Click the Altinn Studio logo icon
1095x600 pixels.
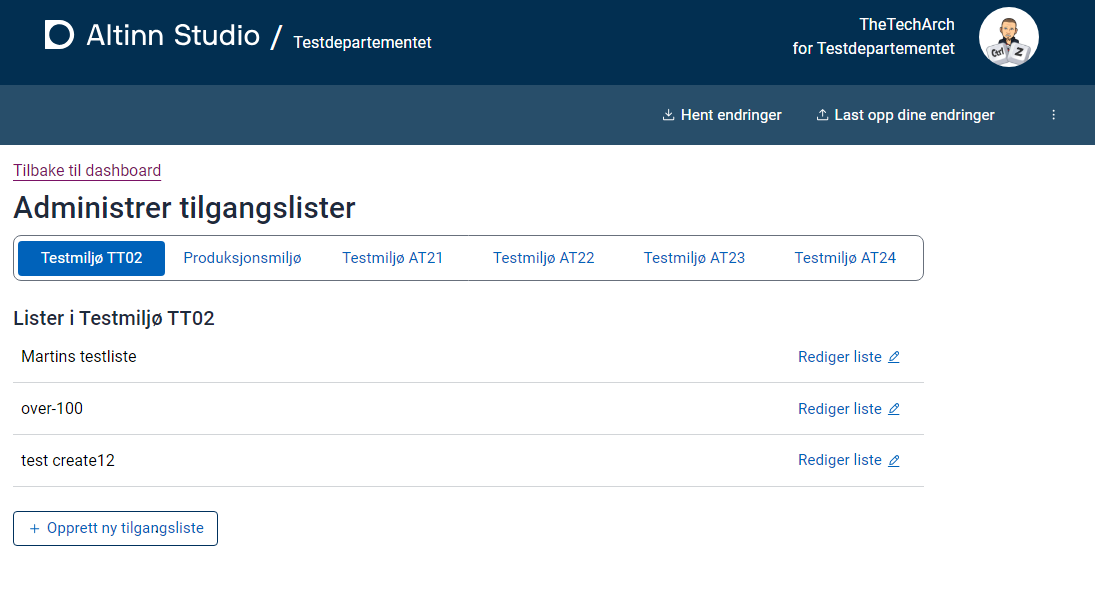coord(58,34)
